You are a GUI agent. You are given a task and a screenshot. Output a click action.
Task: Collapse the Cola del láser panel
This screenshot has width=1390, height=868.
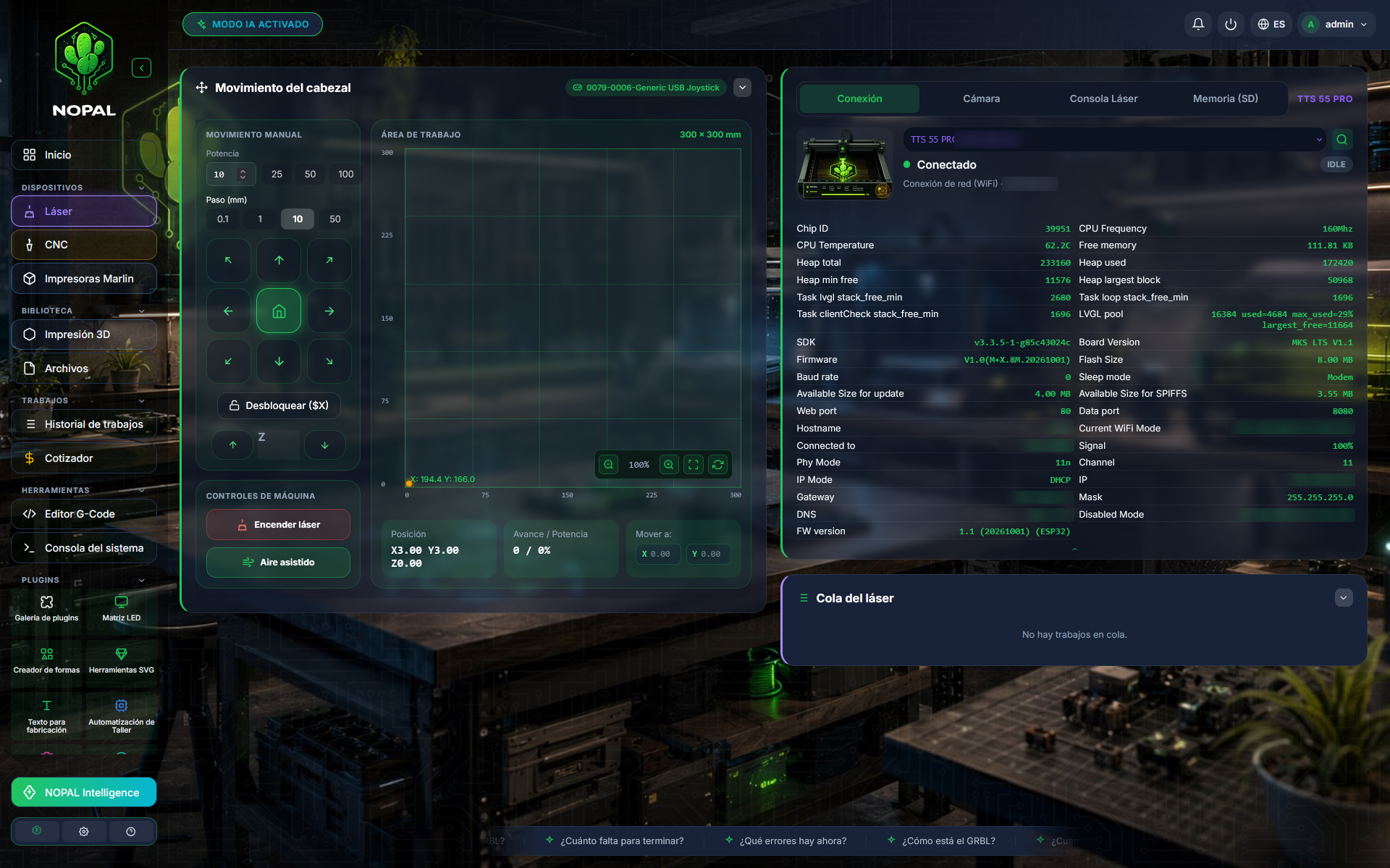click(1344, 598)
